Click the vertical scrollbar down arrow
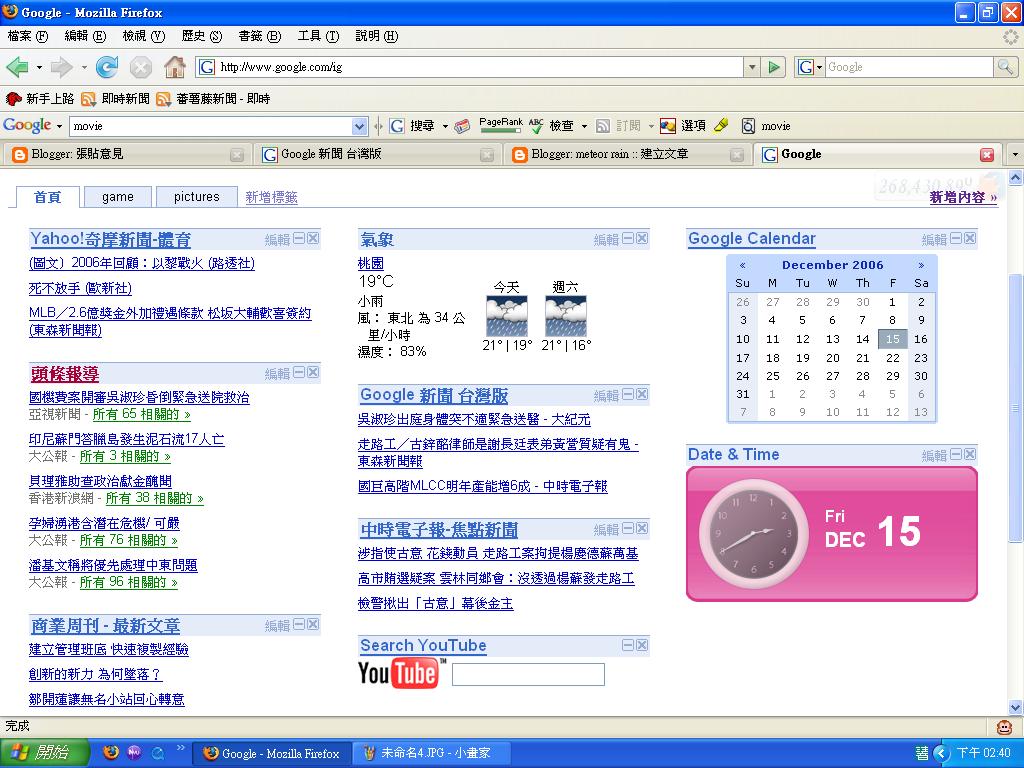Screen dimensions: 1024x768 [1016, 707]
